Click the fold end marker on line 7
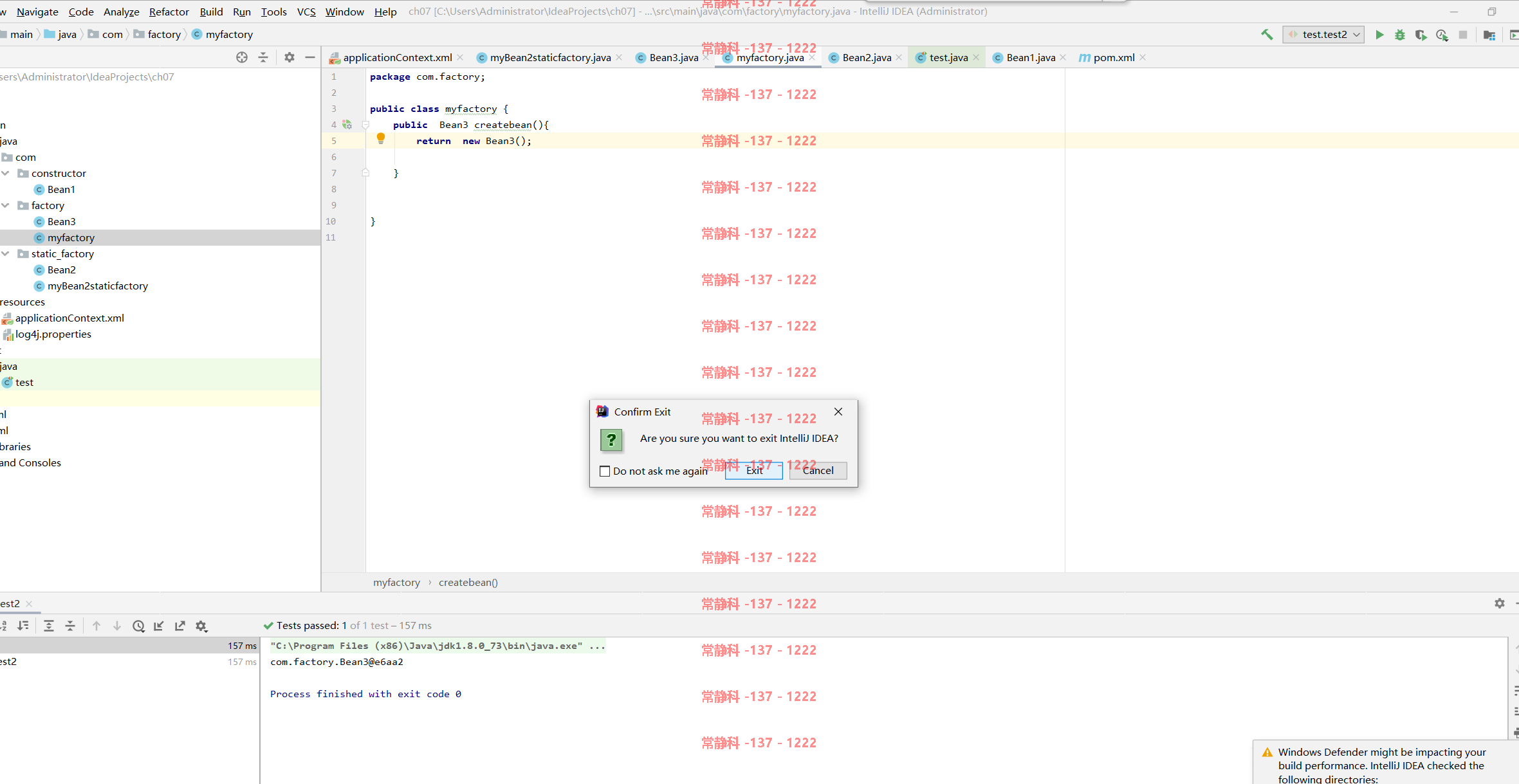This screenshot has width=1519, height=784. point(365,173)
